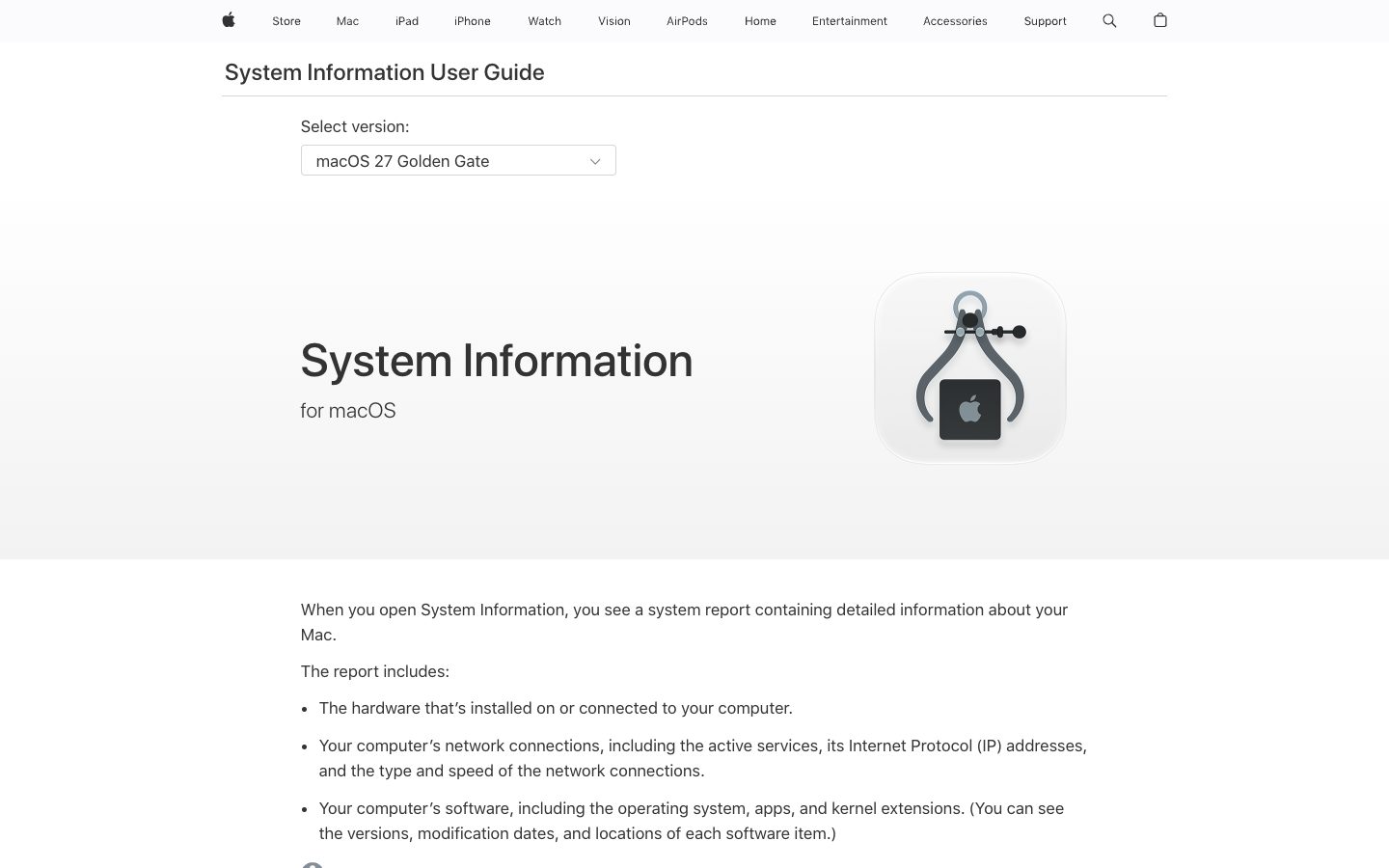The image size is (1389, 868).
Task: Open the shopping bag icon
Action: [1160, 20]
